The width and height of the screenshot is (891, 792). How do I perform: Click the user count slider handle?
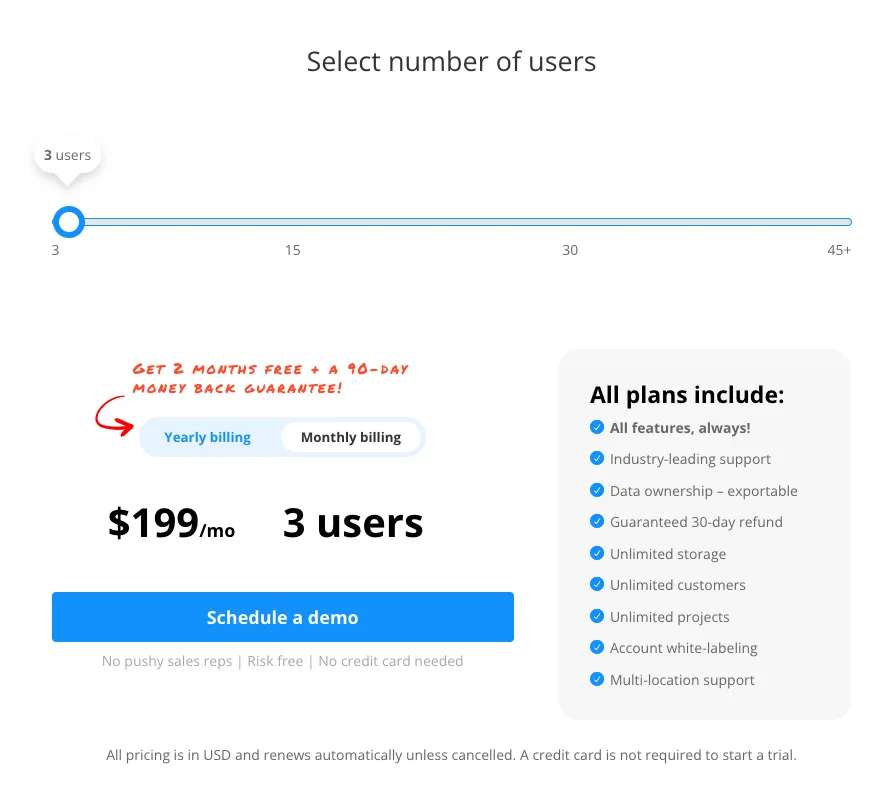click(x=68, y=222)
